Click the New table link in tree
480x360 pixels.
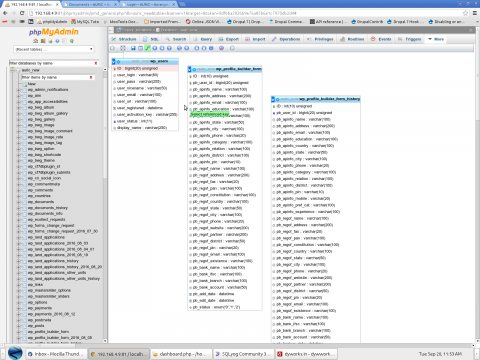tap(32, 84)
